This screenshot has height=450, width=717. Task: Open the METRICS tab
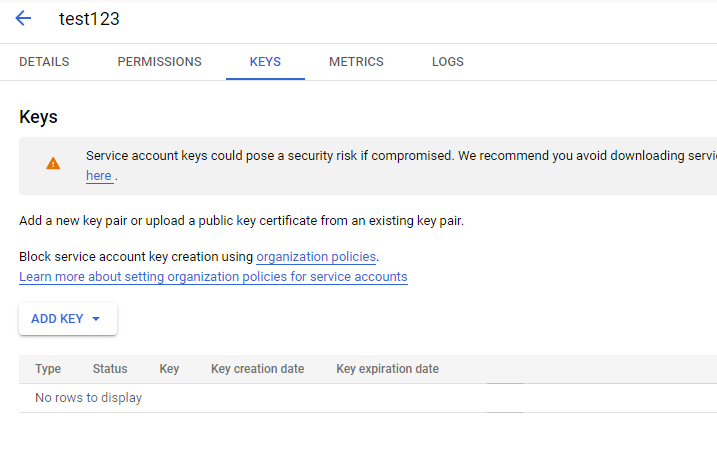click(x=356, y=62)
